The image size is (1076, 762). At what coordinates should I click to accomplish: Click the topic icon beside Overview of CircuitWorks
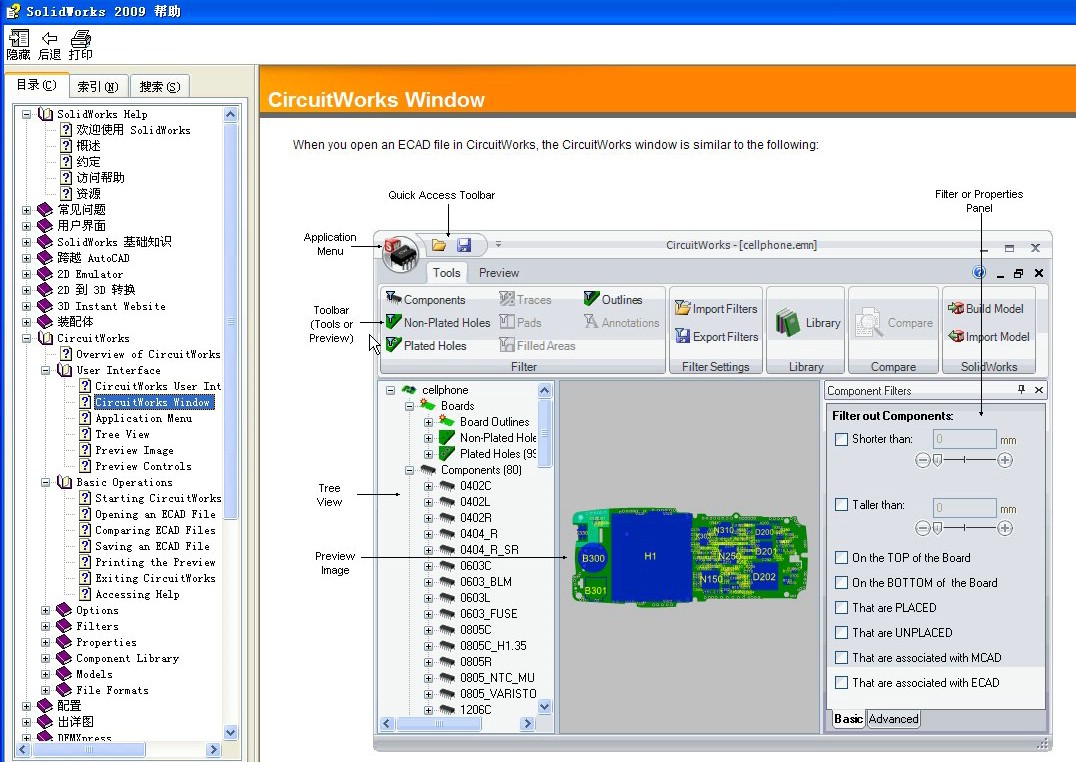coord(66,354)
